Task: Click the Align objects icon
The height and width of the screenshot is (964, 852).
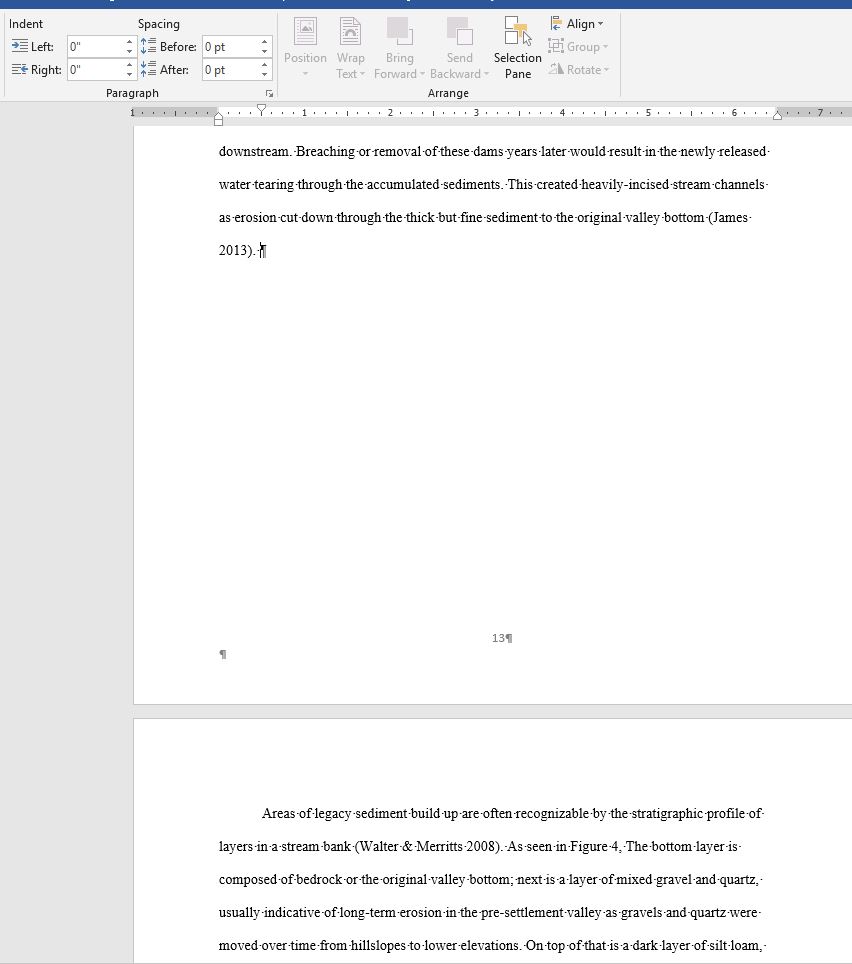Action: click(x=556, y=22)
